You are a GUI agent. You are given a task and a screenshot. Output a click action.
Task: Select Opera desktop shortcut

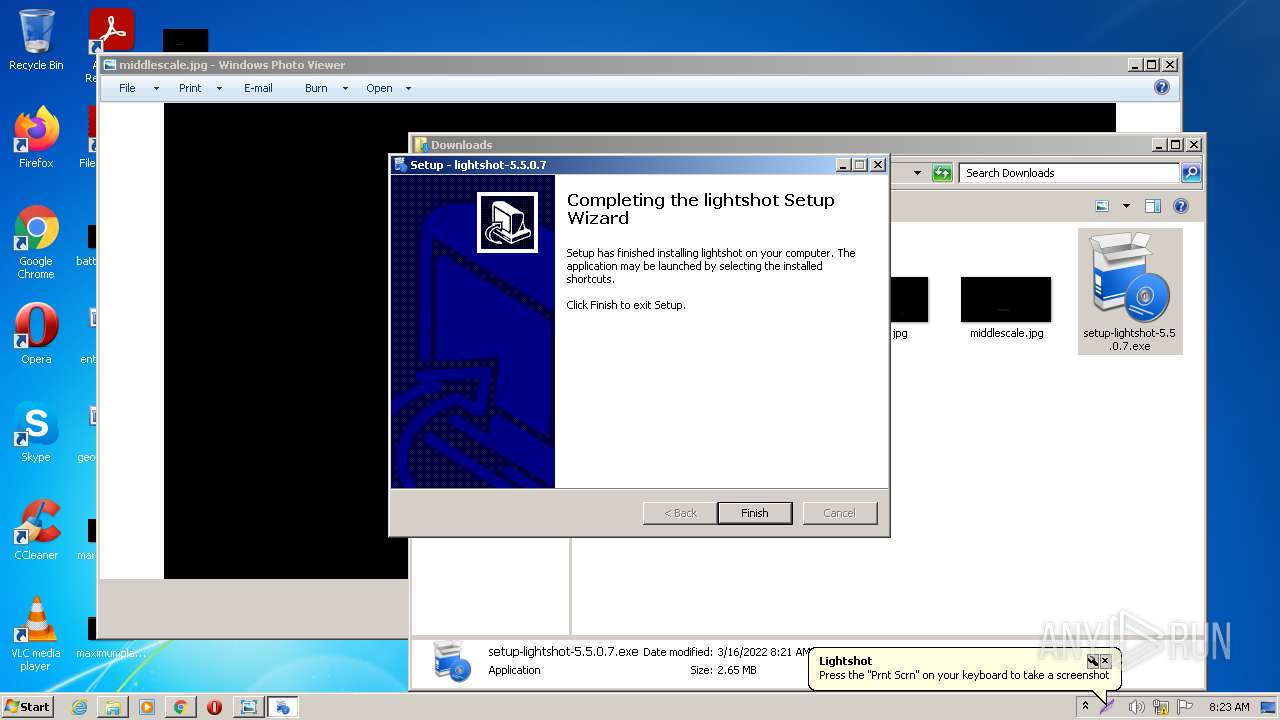pos(36,334)
